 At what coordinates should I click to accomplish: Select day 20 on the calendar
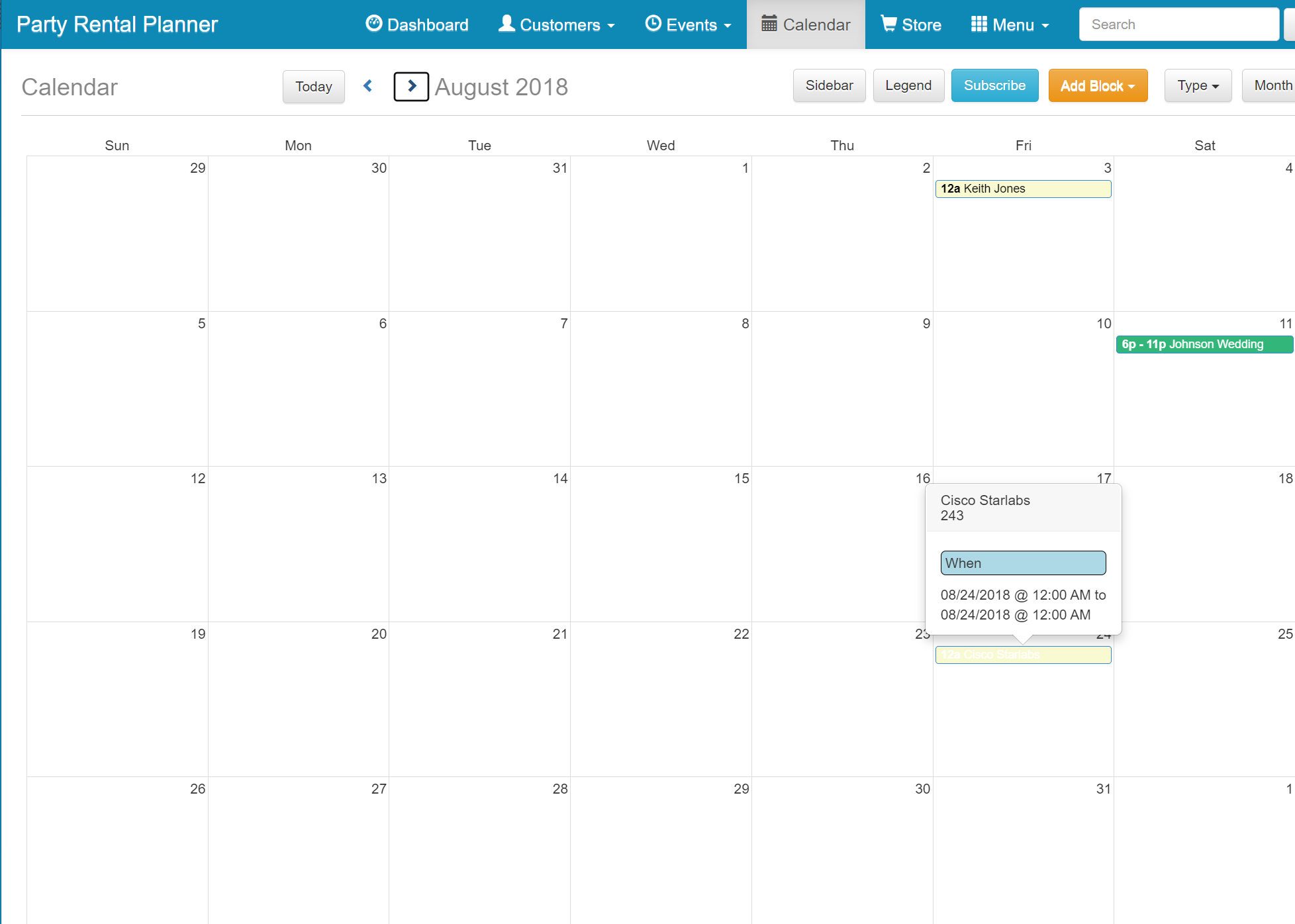coord(379,634)
